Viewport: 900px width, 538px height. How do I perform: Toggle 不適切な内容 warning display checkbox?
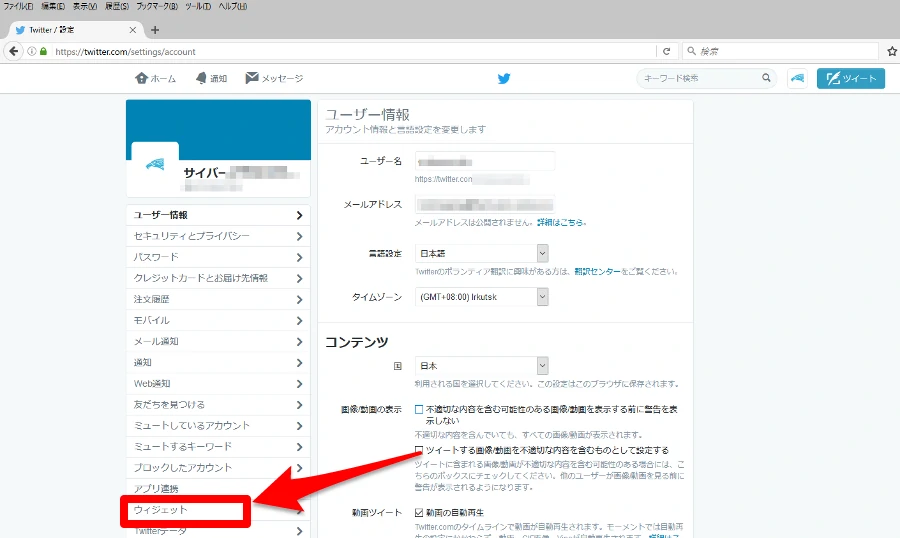pos(419,409)
